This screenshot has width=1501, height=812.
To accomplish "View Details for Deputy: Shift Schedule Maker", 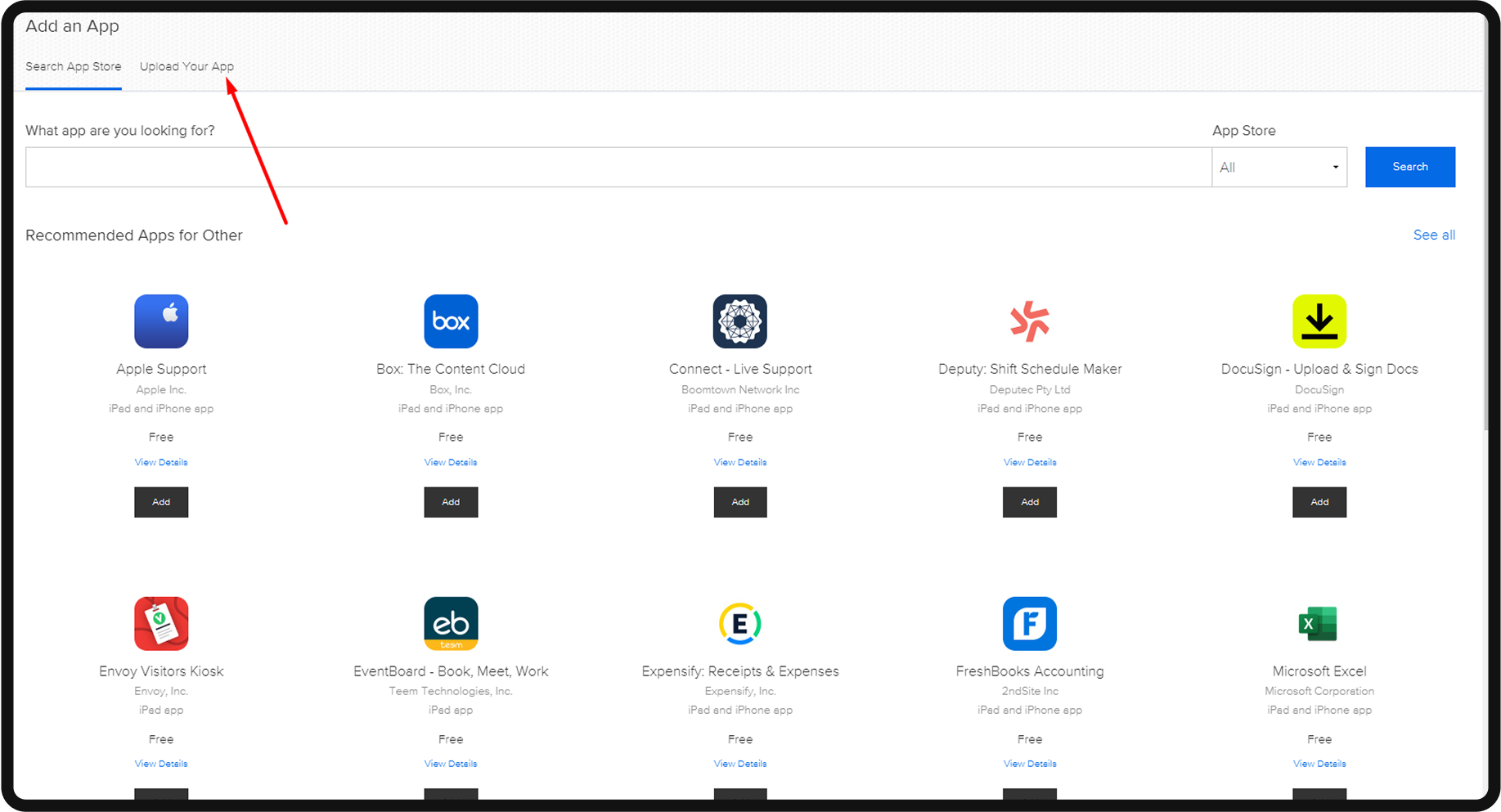I will [x=1030, y=463].
